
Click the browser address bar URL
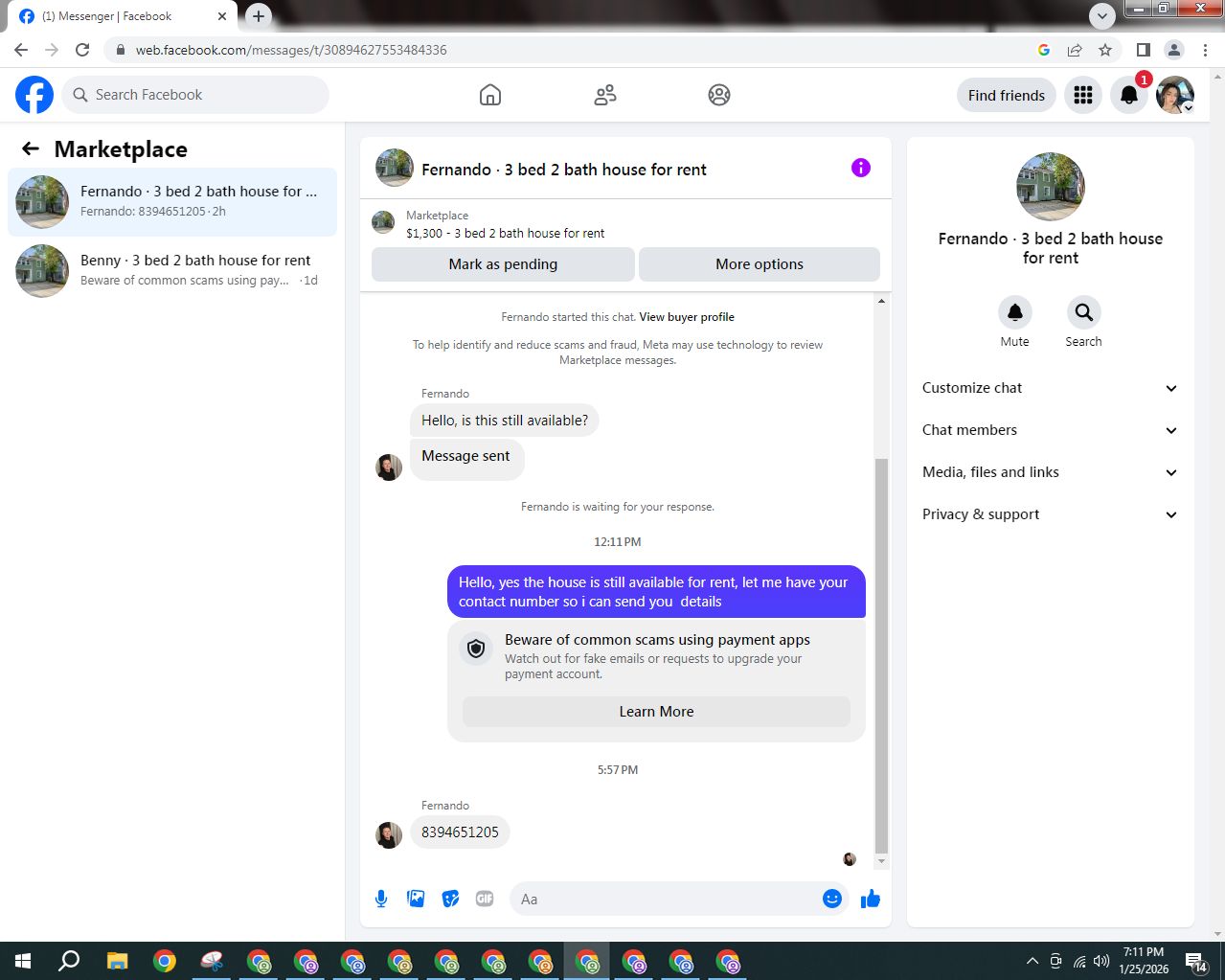coord(291,50)
